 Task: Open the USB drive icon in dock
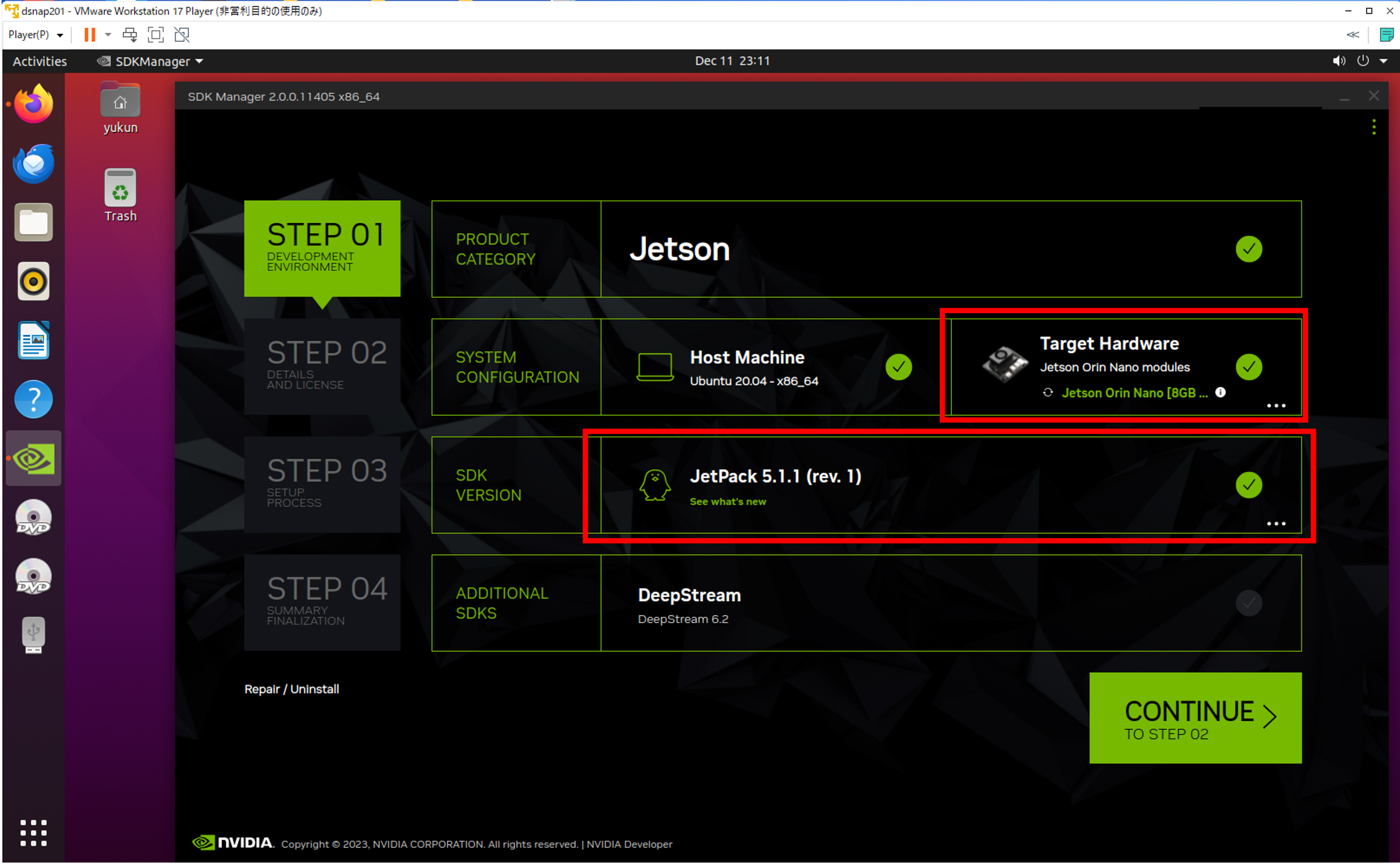point(34,635)
